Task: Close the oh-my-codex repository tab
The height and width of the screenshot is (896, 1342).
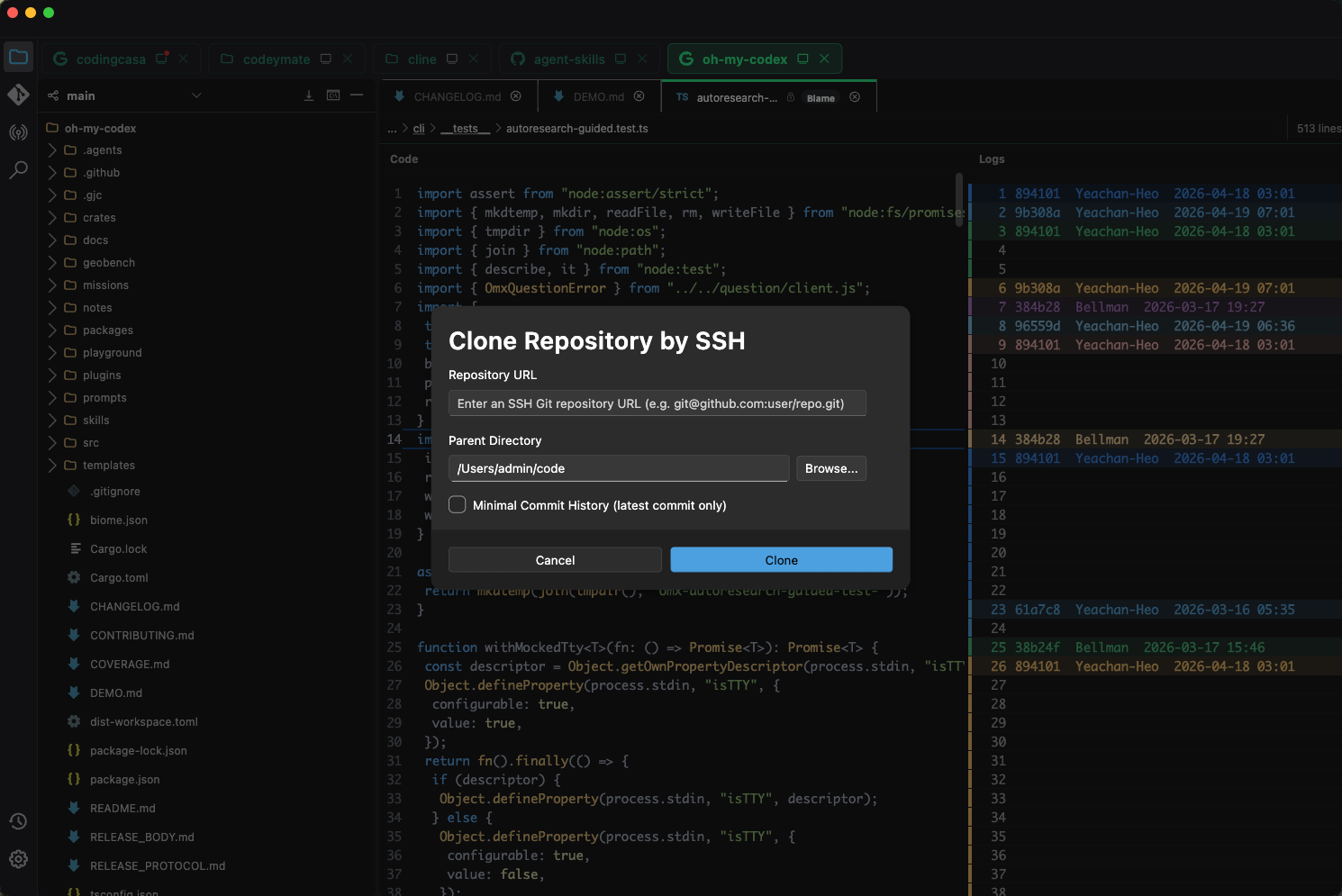Action: (x=824, y=59)
